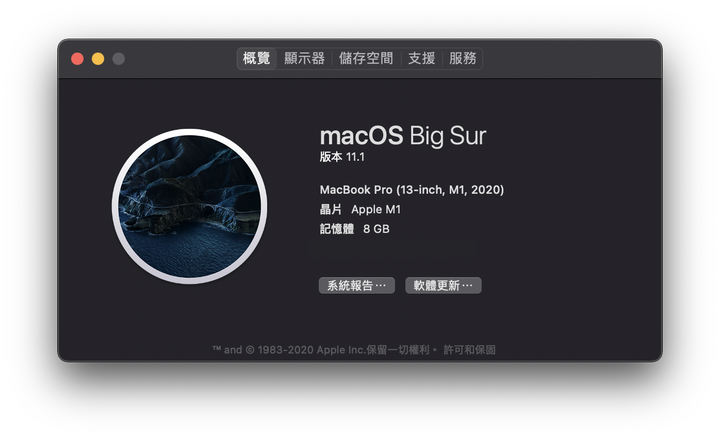The width and height of the screenshot is (720, 438).
Task: Go to the 支援 tab
Action: 422,58
